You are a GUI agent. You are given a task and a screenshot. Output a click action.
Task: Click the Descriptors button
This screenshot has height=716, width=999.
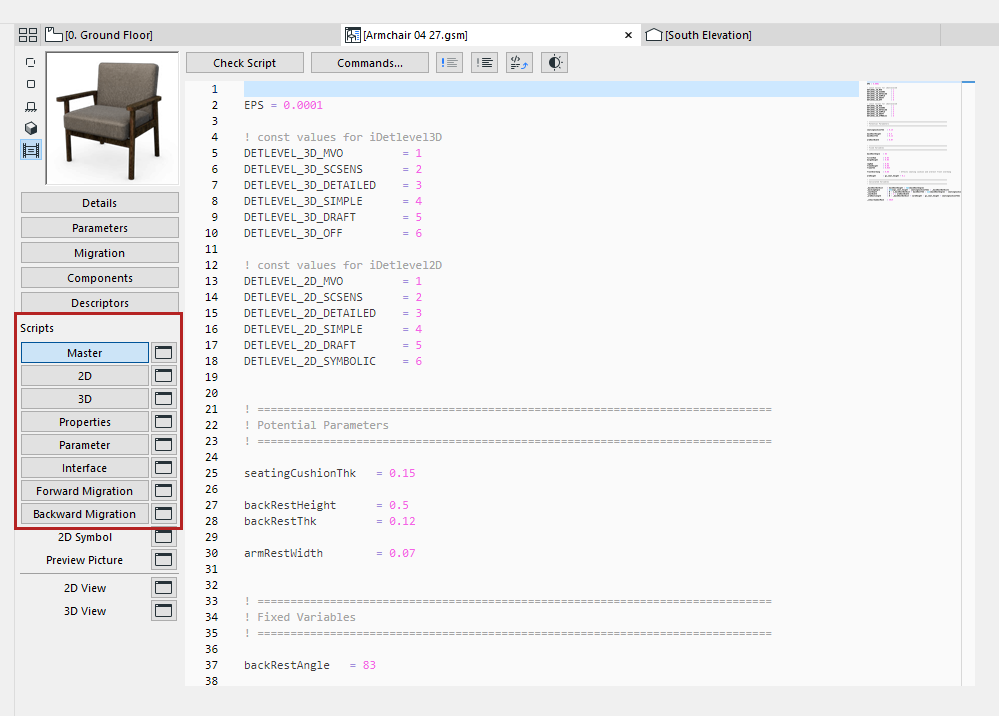99,302
